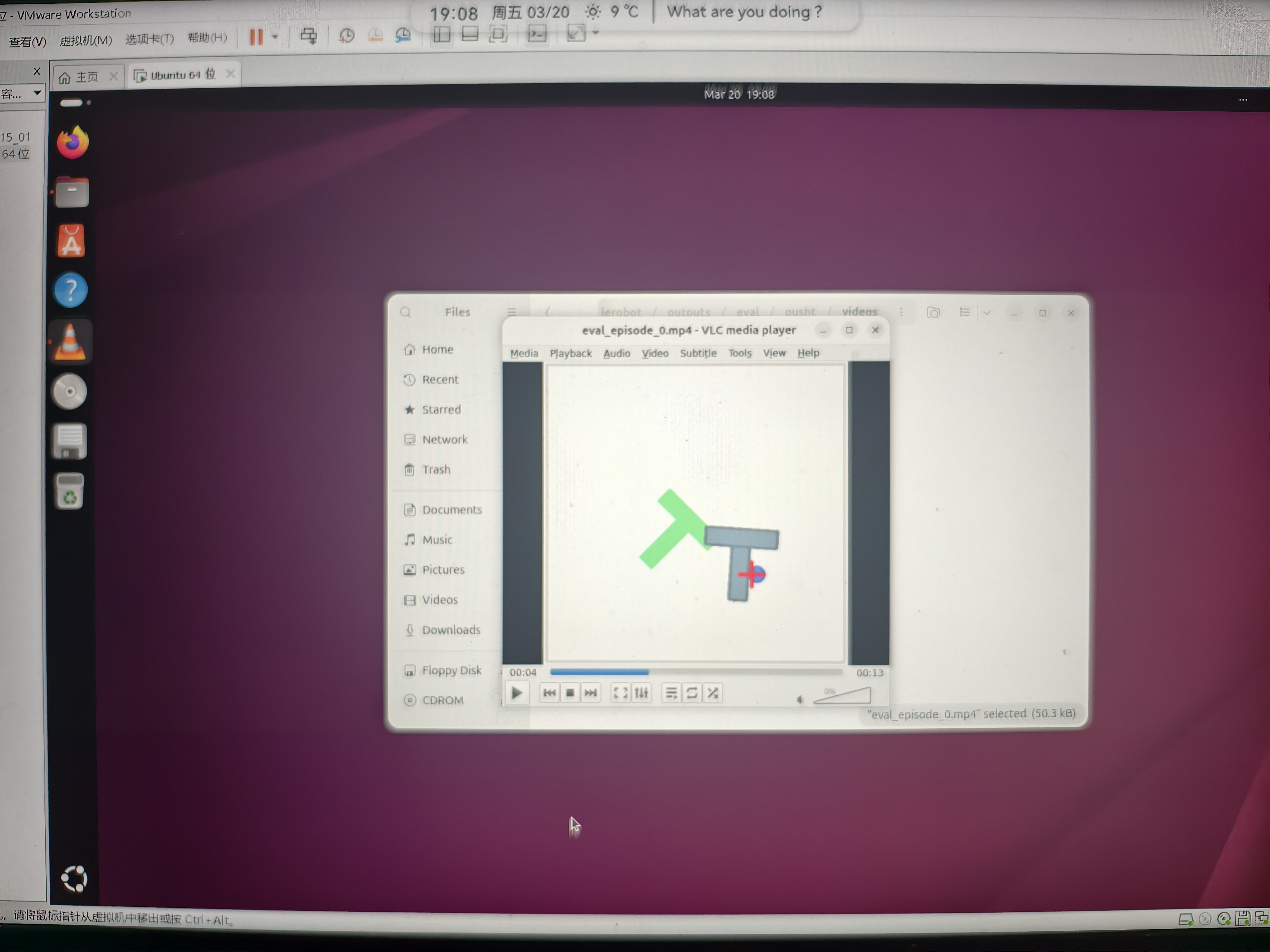Open the Tools menu in VLC
This screenshot has height=952, width=1270.
point(739,353)
